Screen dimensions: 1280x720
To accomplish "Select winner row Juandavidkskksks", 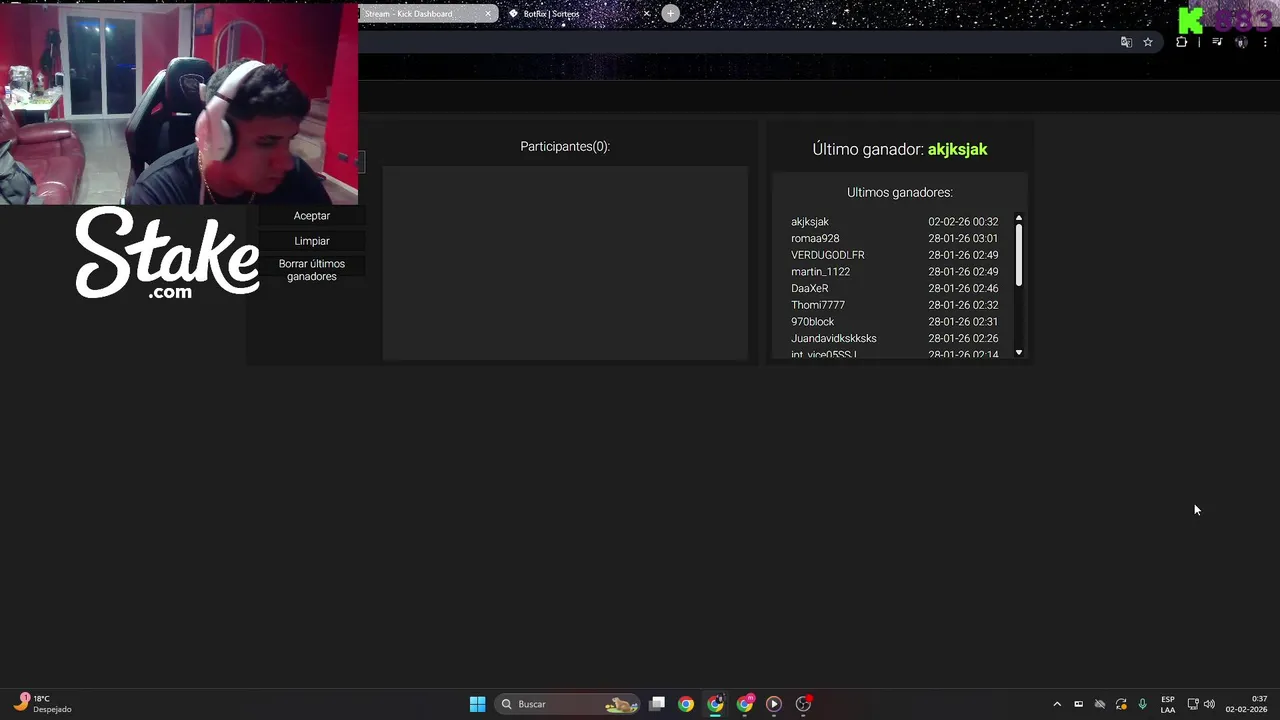I will point(894,338).
